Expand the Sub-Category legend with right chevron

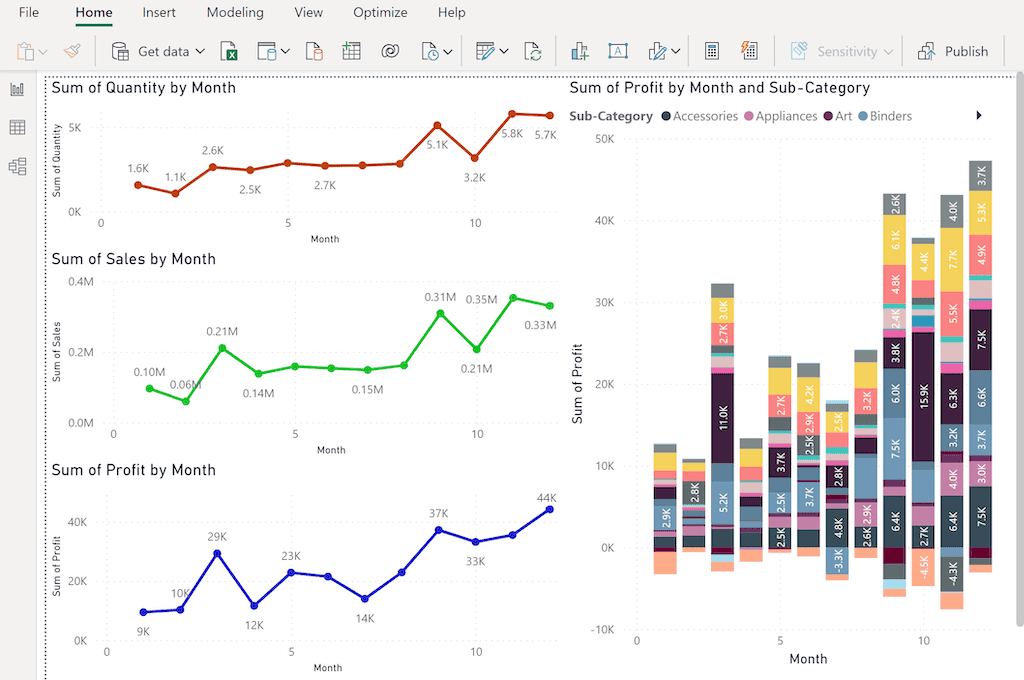[978, 115]
